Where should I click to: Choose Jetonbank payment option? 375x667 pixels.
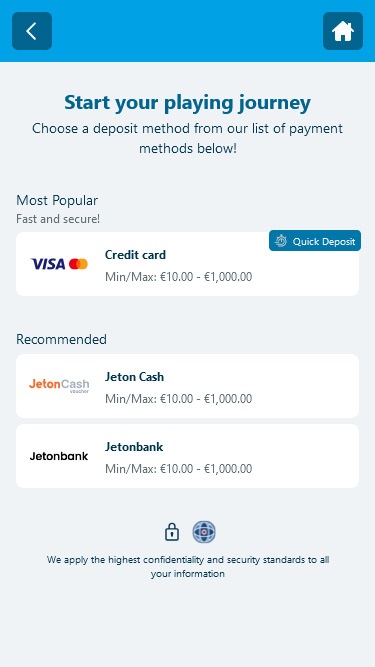pyautogui.click(x=188, y=456)
